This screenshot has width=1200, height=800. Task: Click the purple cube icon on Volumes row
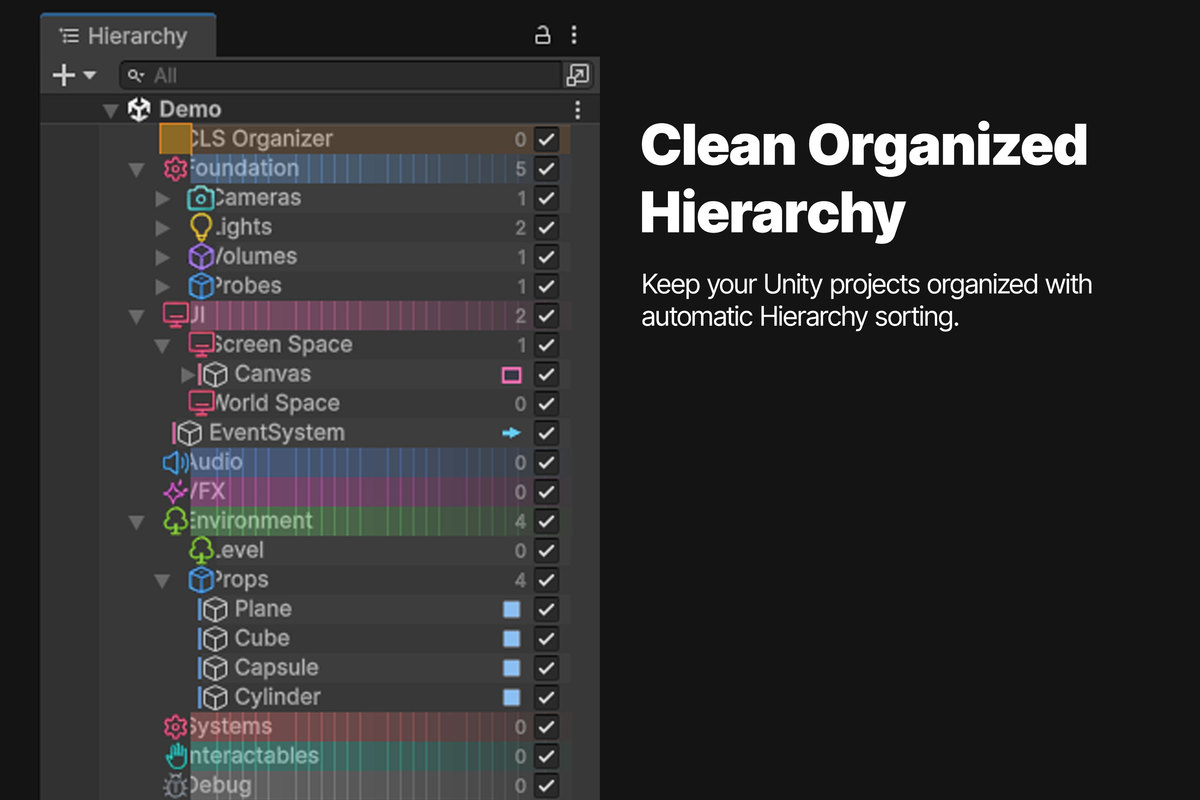click(x=201, y=257)
